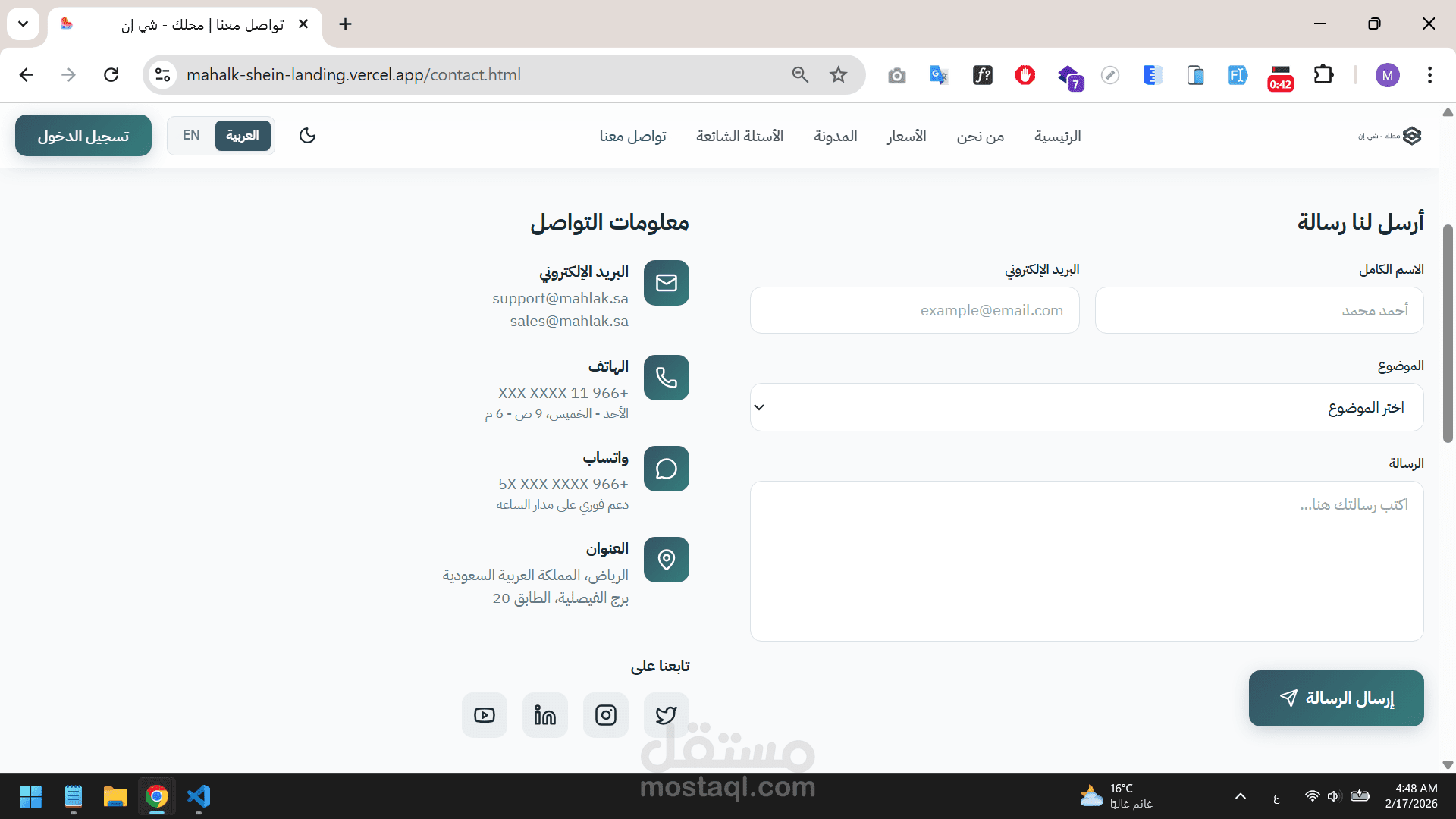This screenshot has height=819, width=1456.
Task: Select العربية language option
Action: coord(243,136)
